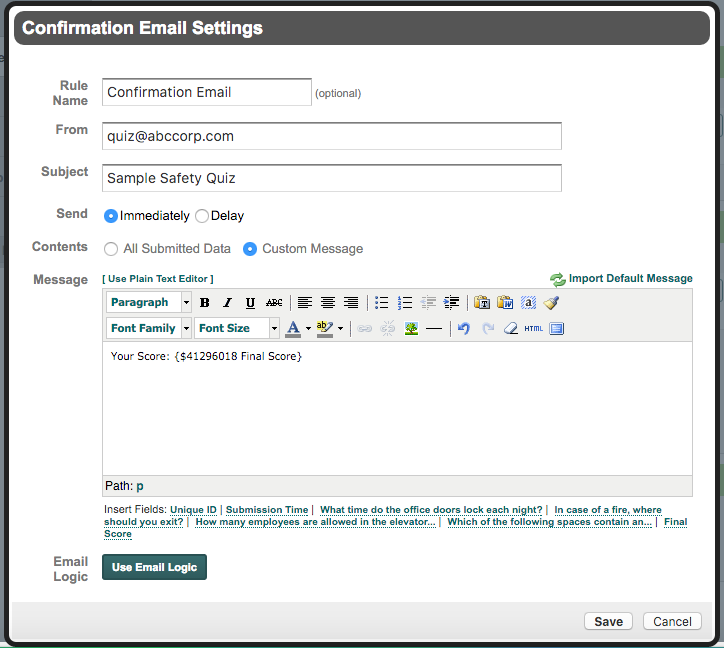This screenshot has height=648, width=724.
Task: Expand the highlight color picker arrow
Action: pyautogui.click(x=340, y=328)
